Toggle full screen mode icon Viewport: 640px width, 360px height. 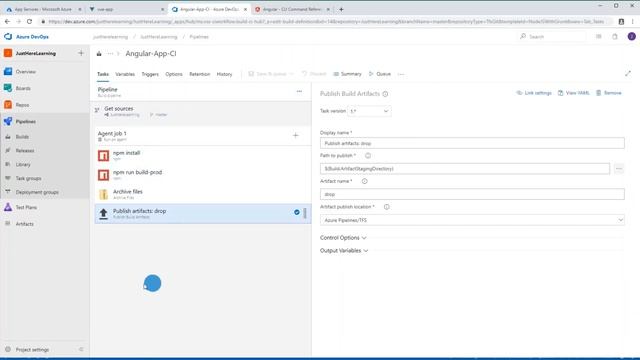pyautogui.click(x=628, y=73)
